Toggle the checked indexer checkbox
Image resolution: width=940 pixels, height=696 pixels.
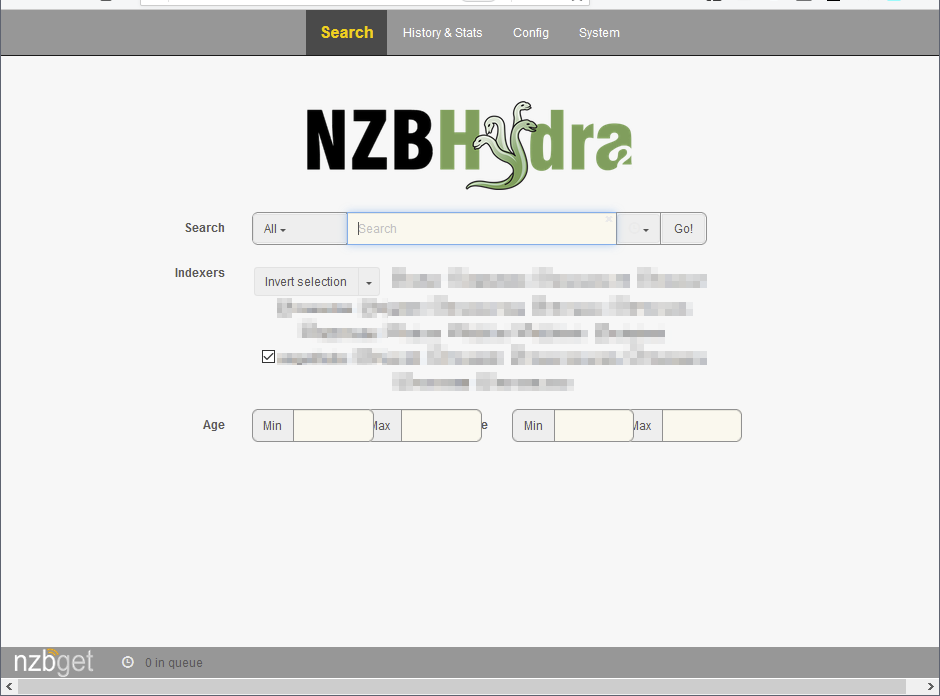pyautogui.click(x=269, y=357)
